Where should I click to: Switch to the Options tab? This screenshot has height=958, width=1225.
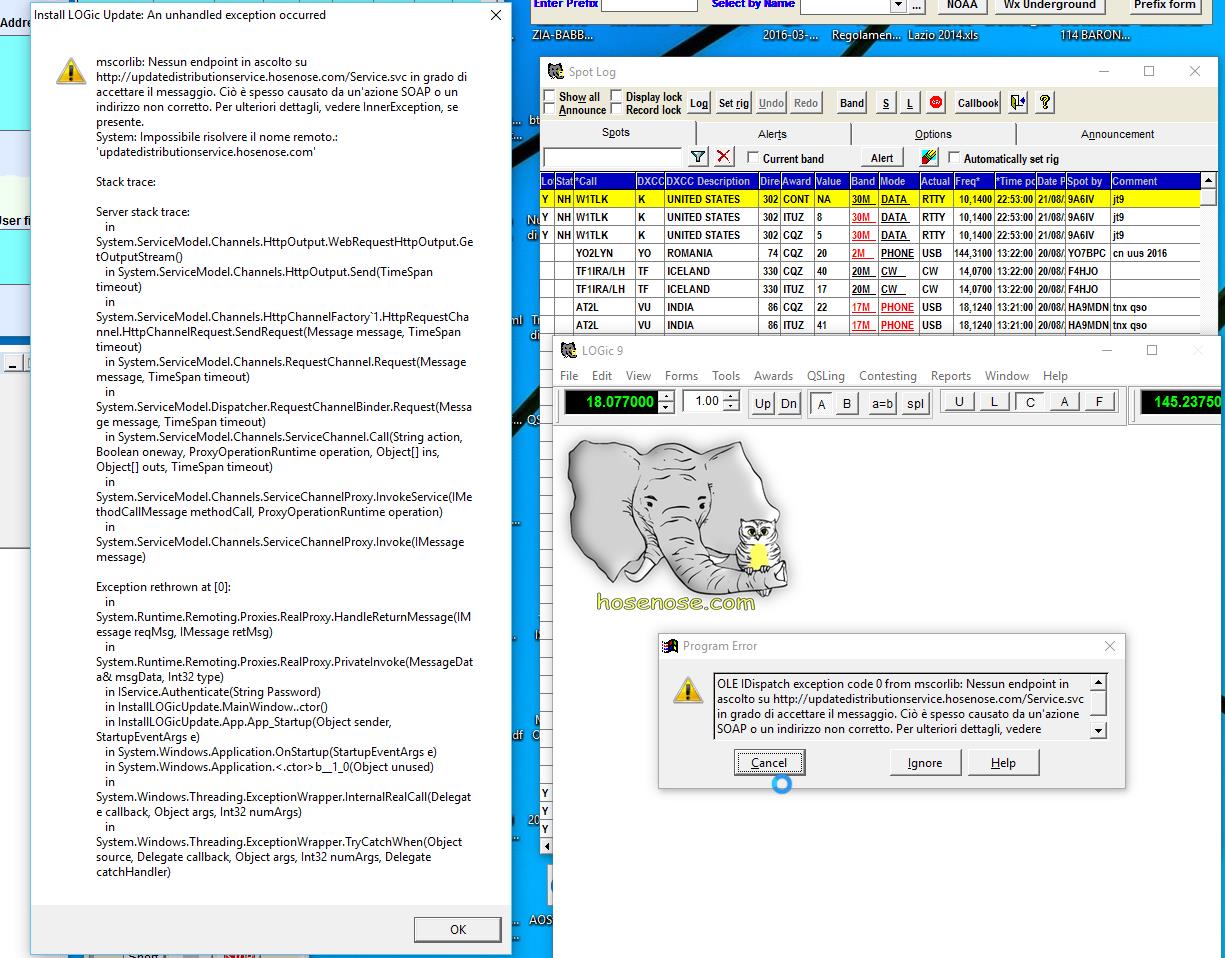[x=933, y=134]
